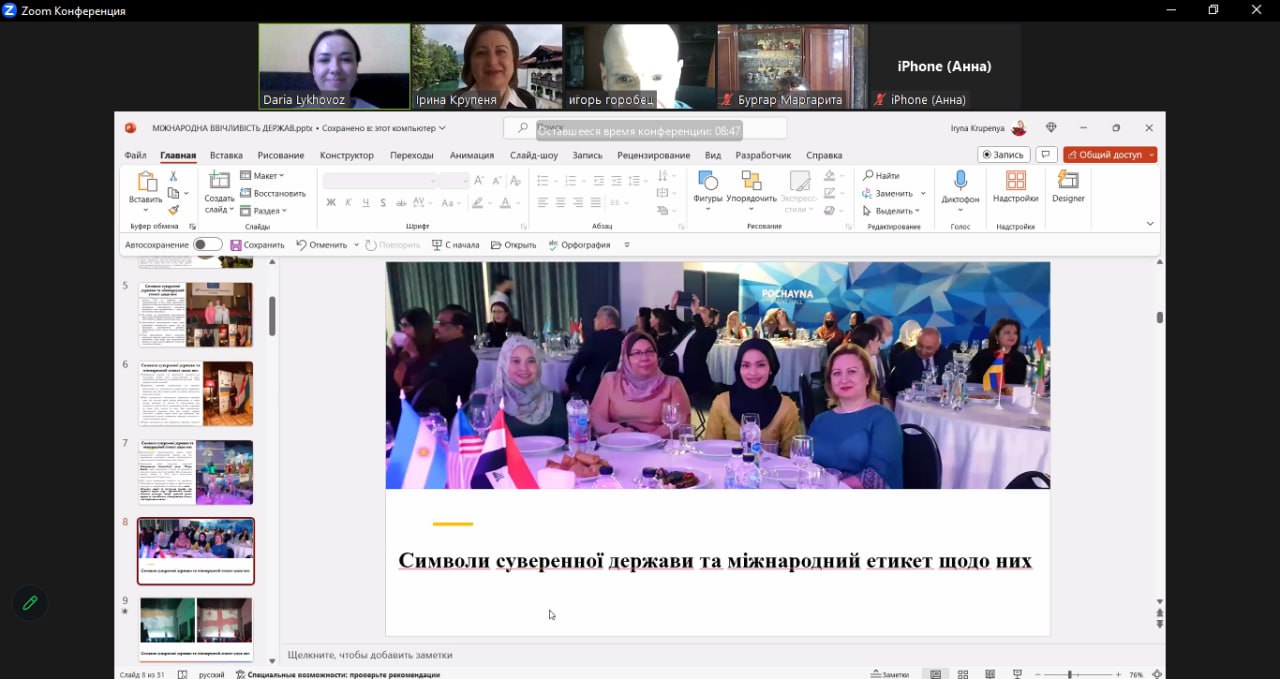
Task: Adjust the zoom slider in status bar
Action: point(1070,674)
